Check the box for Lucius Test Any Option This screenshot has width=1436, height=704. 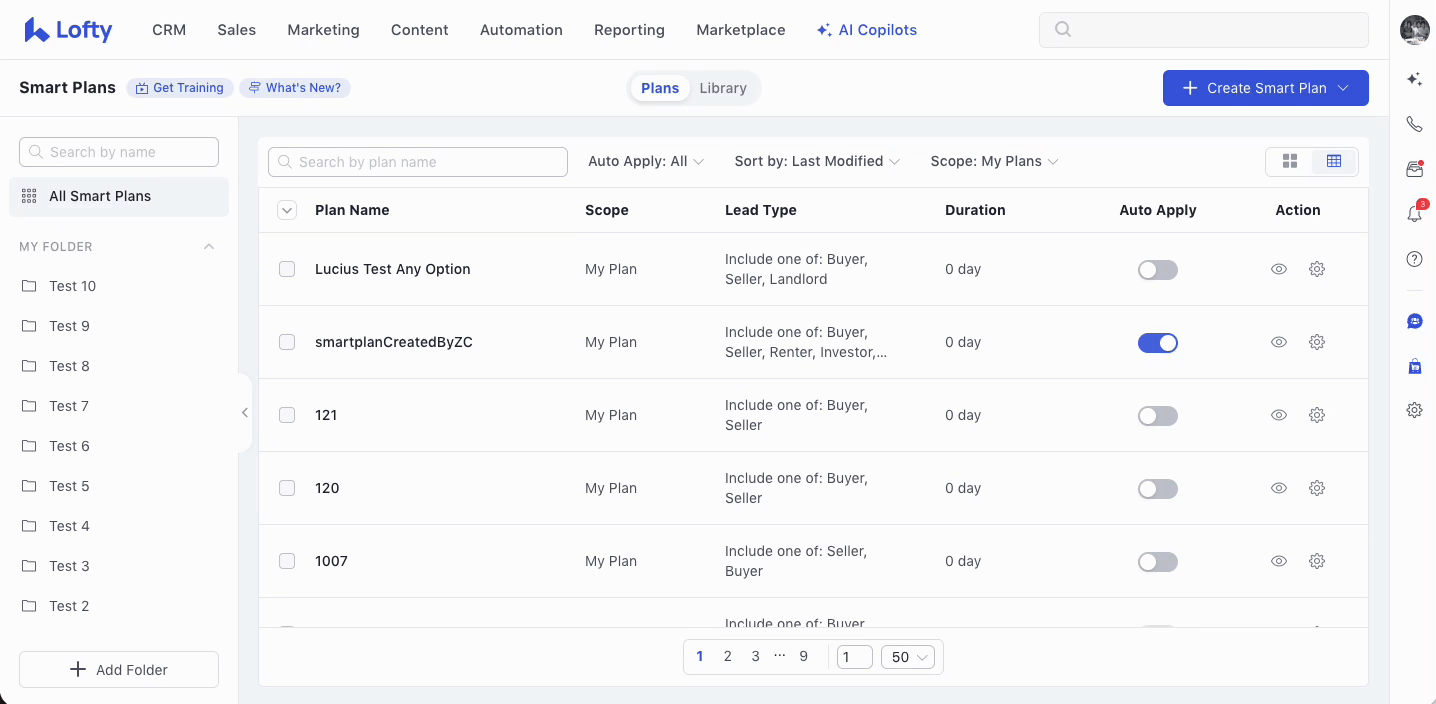tap(287, 269)
